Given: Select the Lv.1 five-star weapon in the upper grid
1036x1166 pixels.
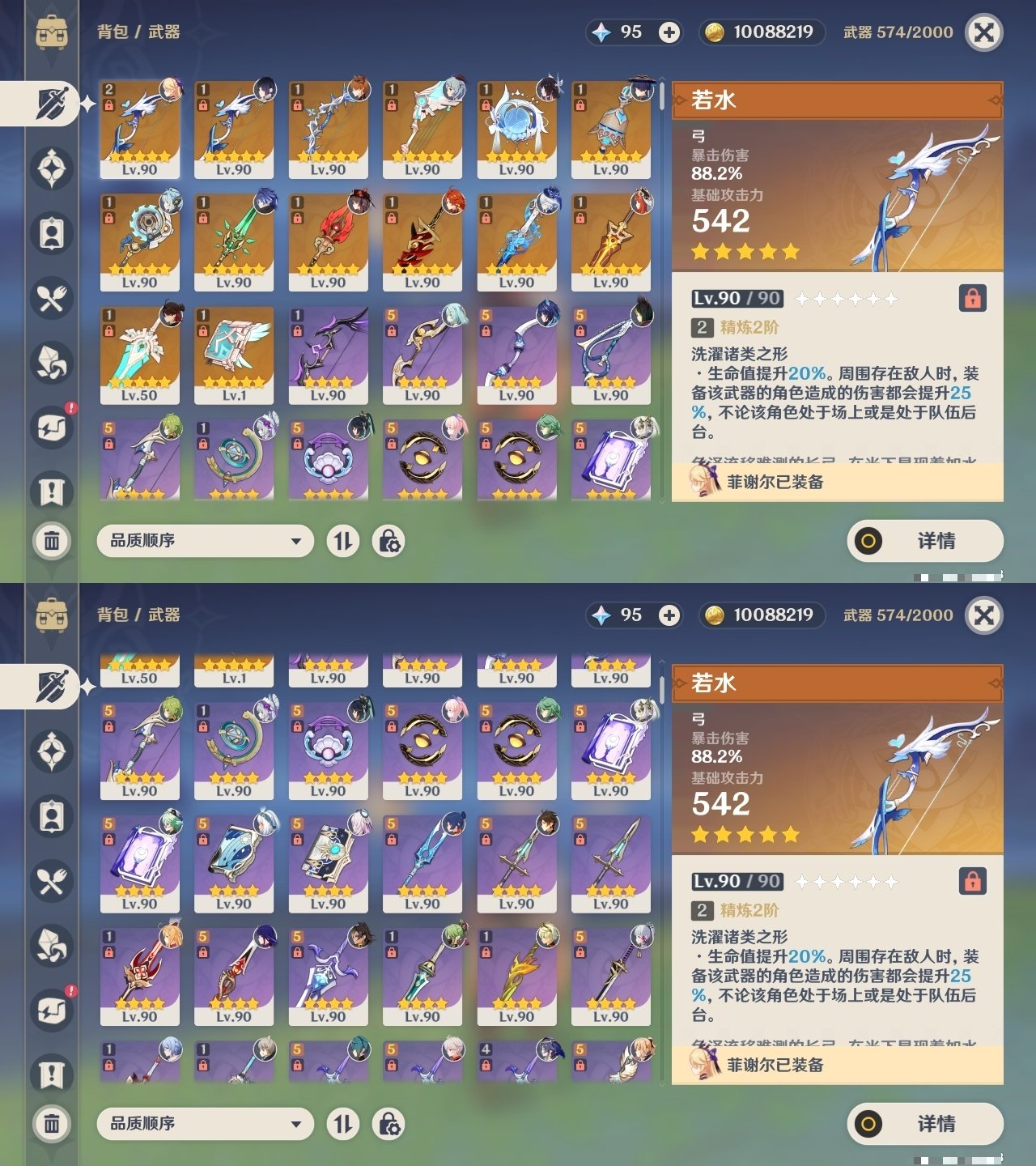Looking at the screenshot, I should (x=234, y=355).
